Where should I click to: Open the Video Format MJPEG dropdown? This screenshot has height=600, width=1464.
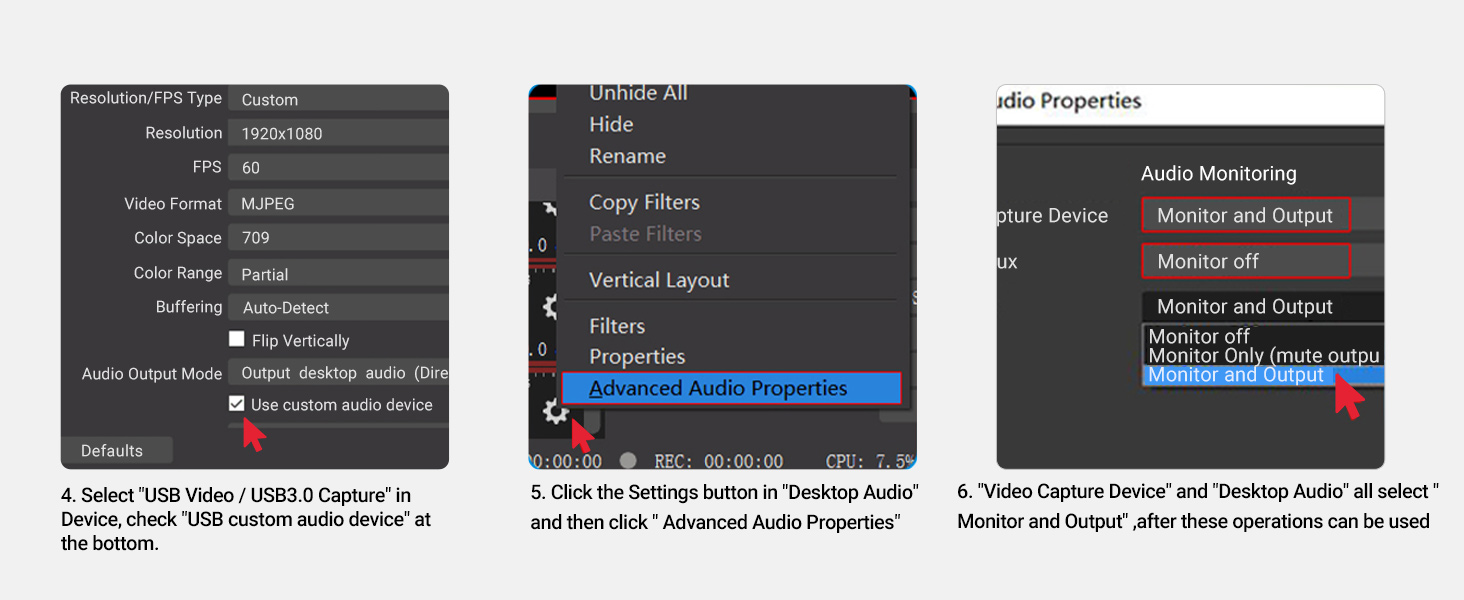pyautogui.click(x=338, y=203)
